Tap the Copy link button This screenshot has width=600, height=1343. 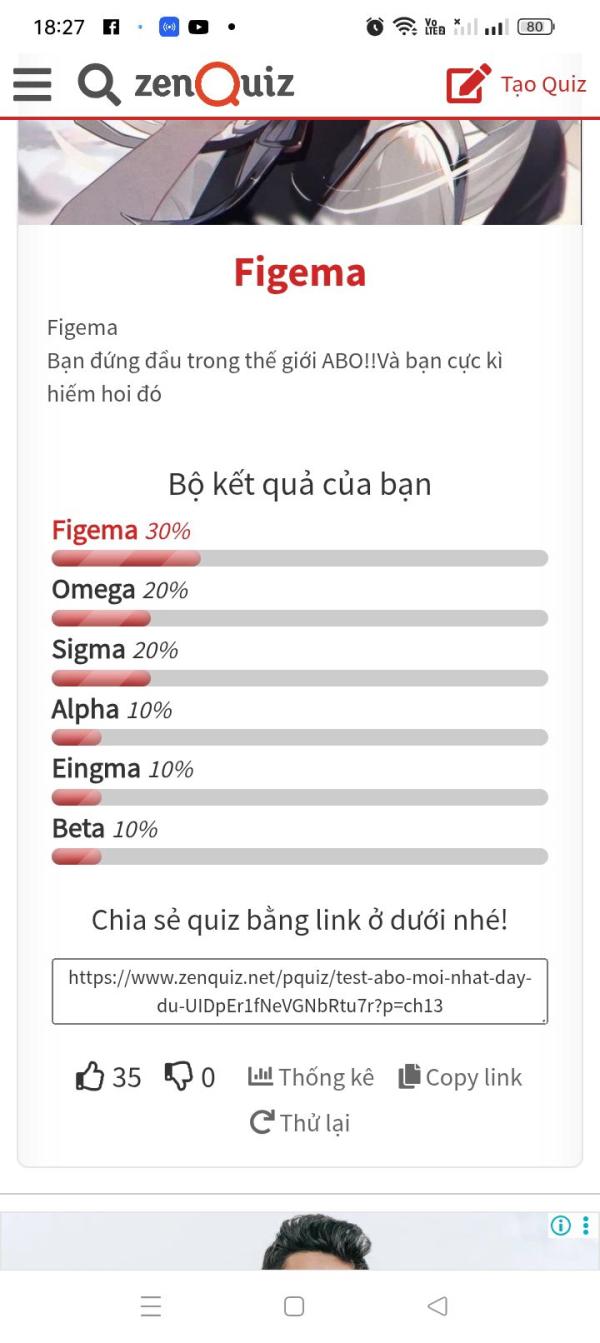point(460,1077)
